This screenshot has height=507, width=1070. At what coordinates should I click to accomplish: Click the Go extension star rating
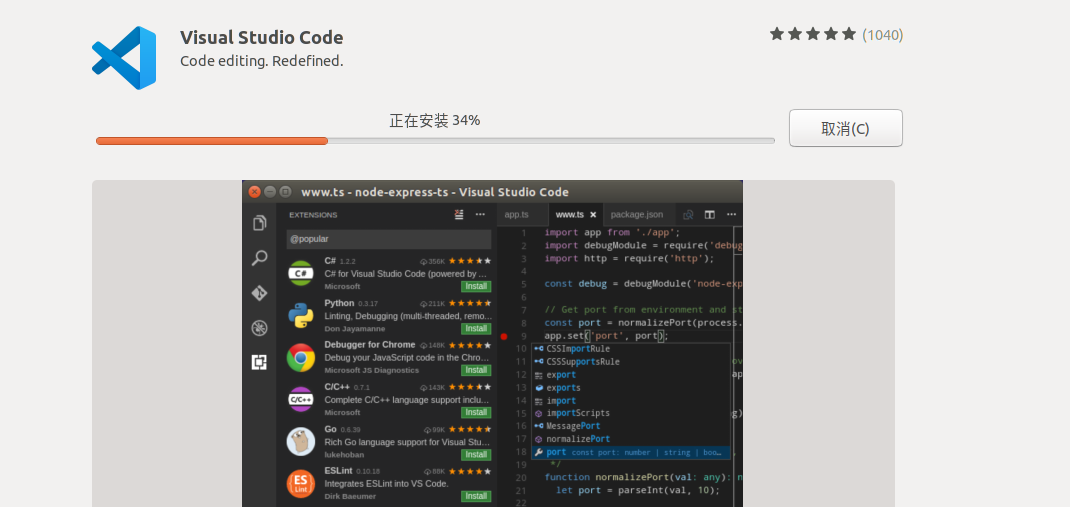(x=470, y=429)
